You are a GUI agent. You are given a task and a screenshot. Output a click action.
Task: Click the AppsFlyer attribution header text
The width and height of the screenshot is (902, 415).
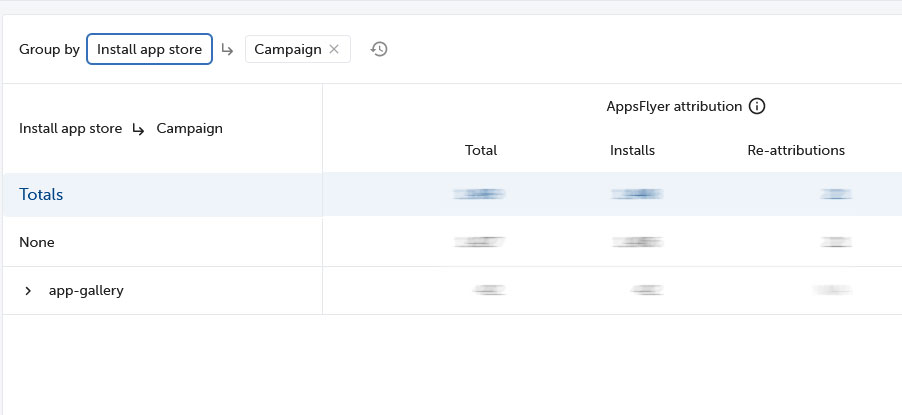[674, 106]
